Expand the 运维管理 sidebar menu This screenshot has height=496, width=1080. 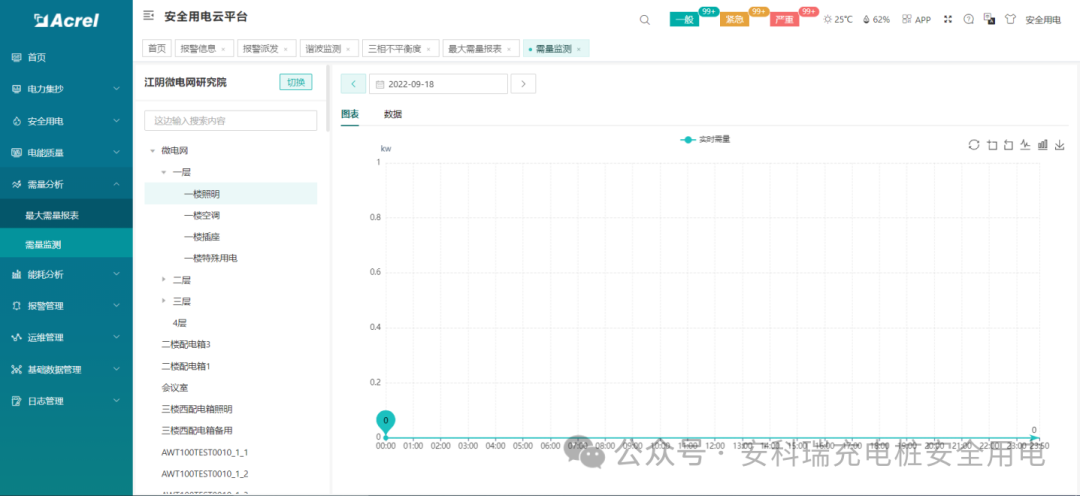pyautogui.click(x=66, y=338)
